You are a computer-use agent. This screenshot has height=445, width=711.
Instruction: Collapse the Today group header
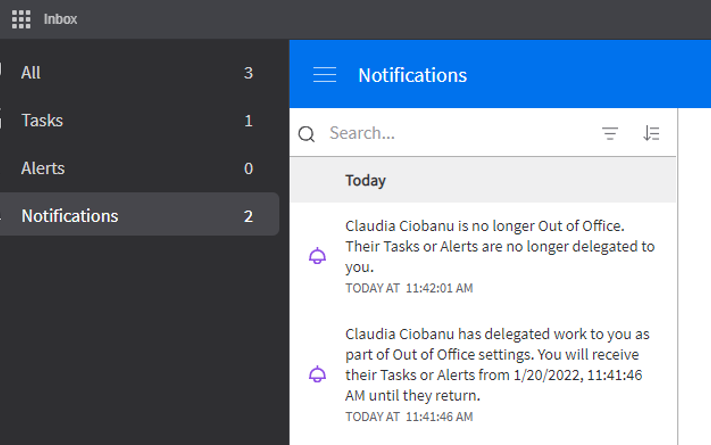[366, 181]
